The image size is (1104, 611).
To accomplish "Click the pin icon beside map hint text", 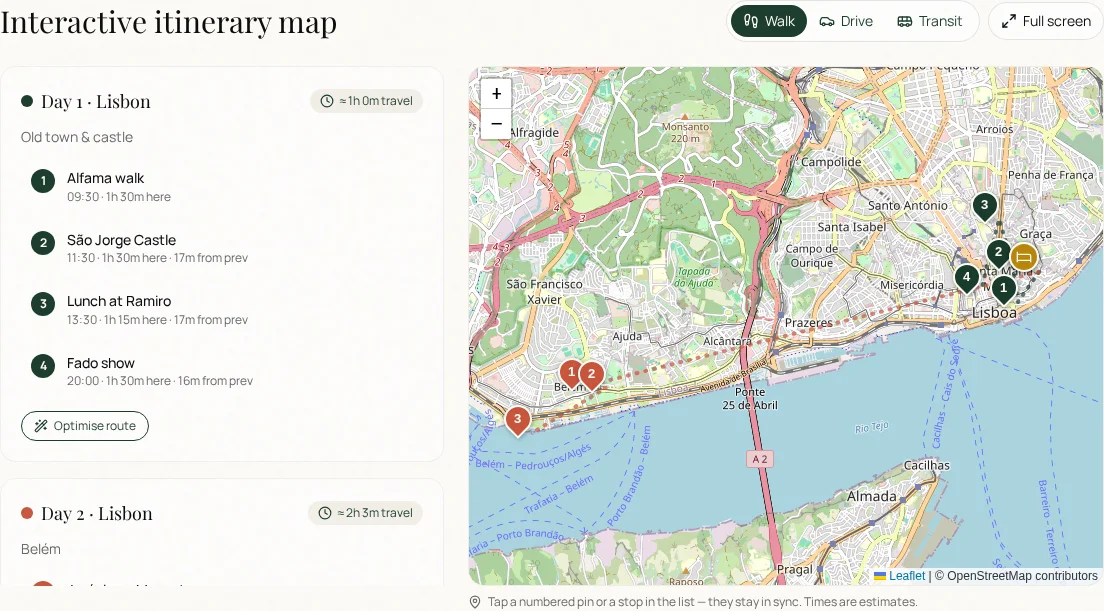I will [475, 602].
